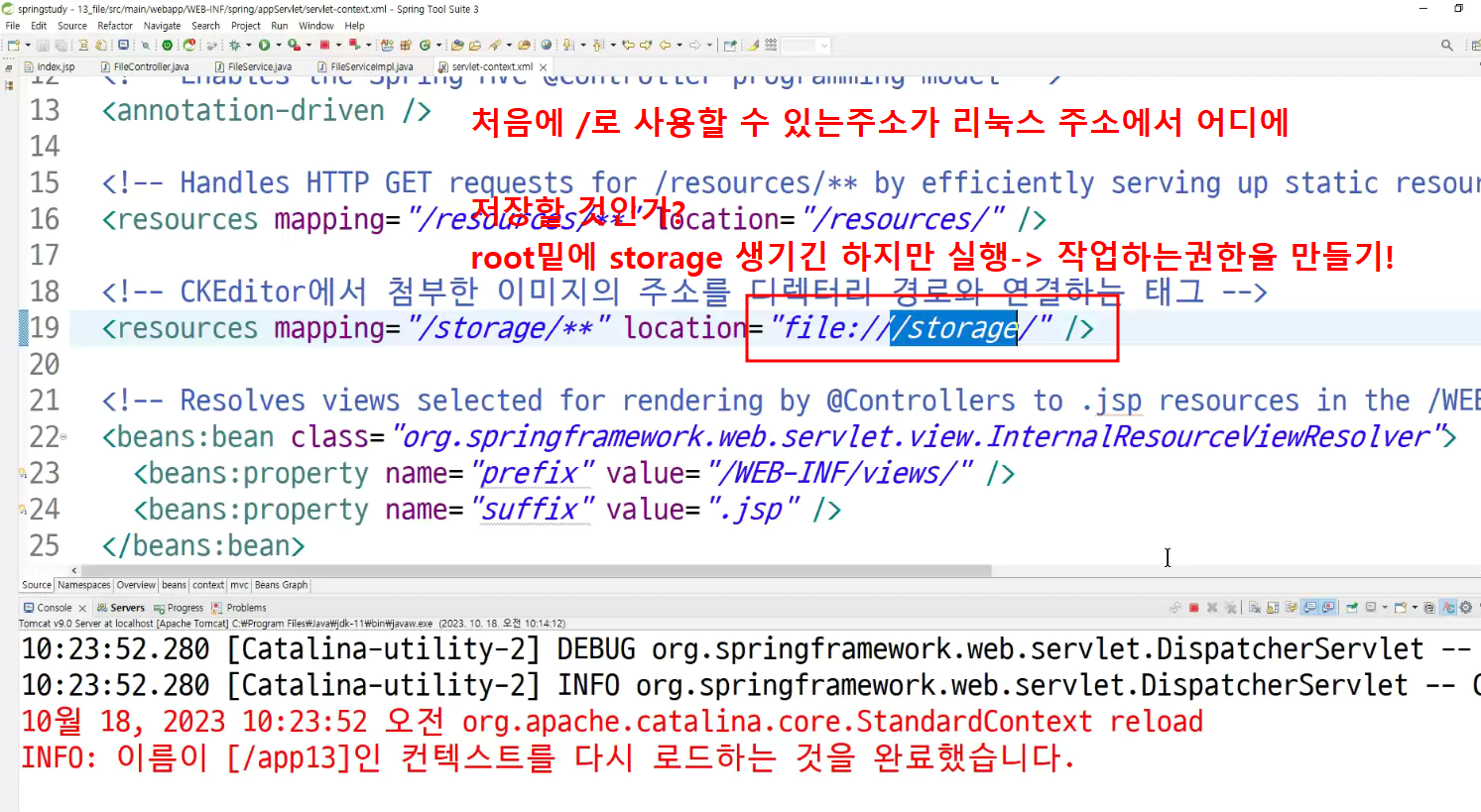Click the Remove Launch gray X icon

point(1212,608)
